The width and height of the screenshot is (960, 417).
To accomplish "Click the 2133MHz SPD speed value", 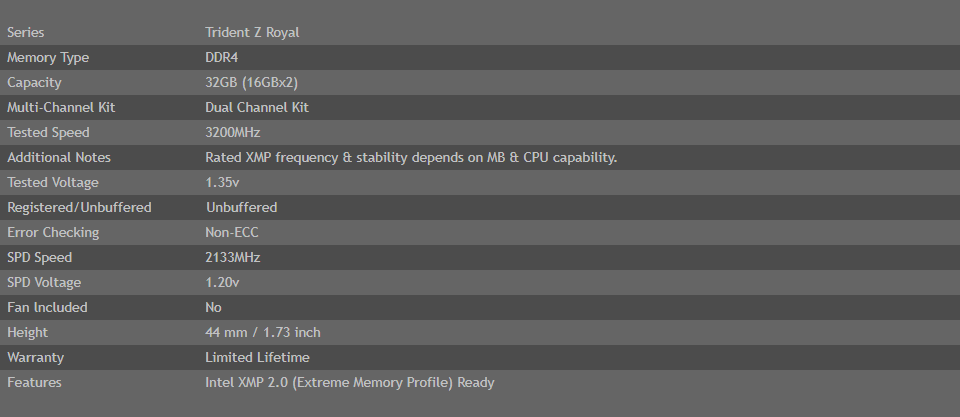I will (x=233, y=258).
